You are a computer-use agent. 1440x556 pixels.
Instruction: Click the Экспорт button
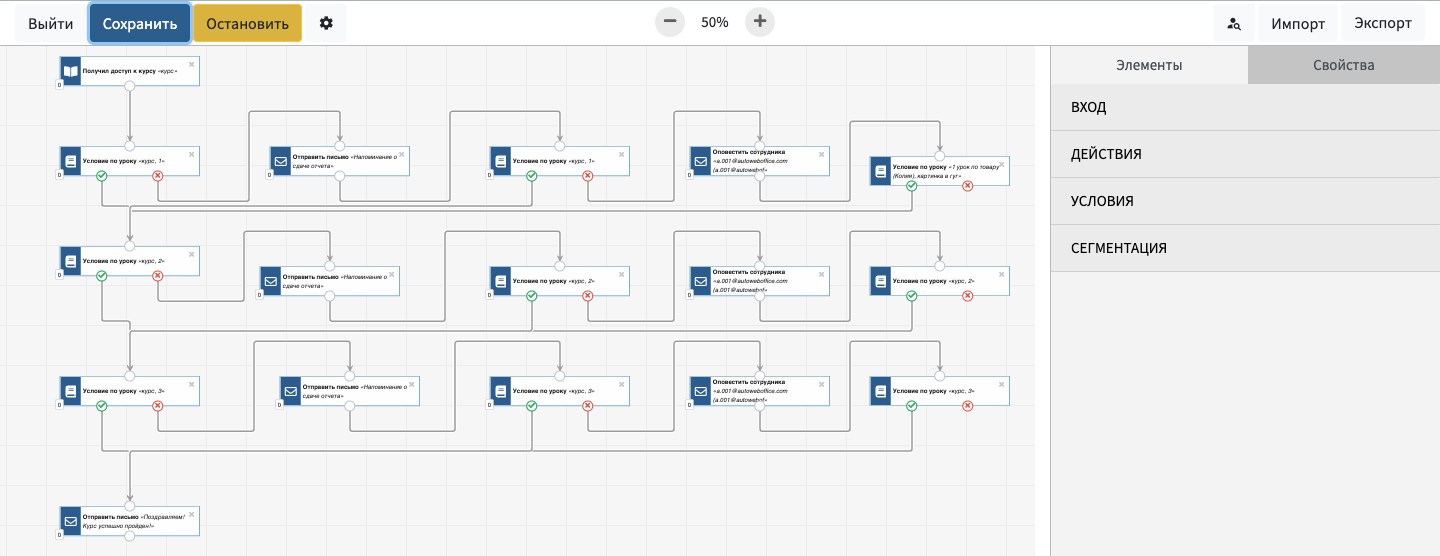click(x=1383, y=23)
